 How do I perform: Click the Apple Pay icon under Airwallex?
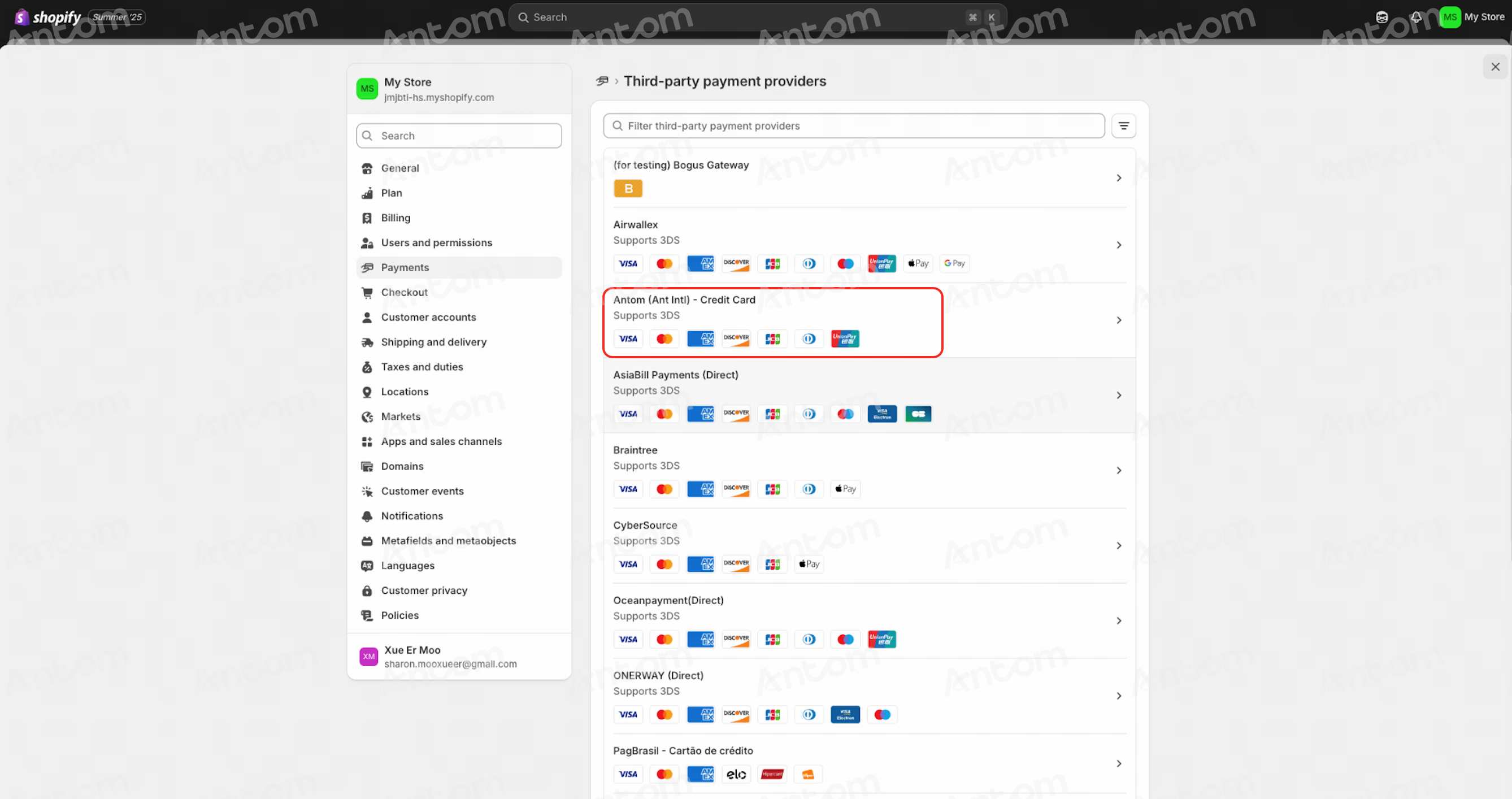pyautogui.click(x=918, y=263)
